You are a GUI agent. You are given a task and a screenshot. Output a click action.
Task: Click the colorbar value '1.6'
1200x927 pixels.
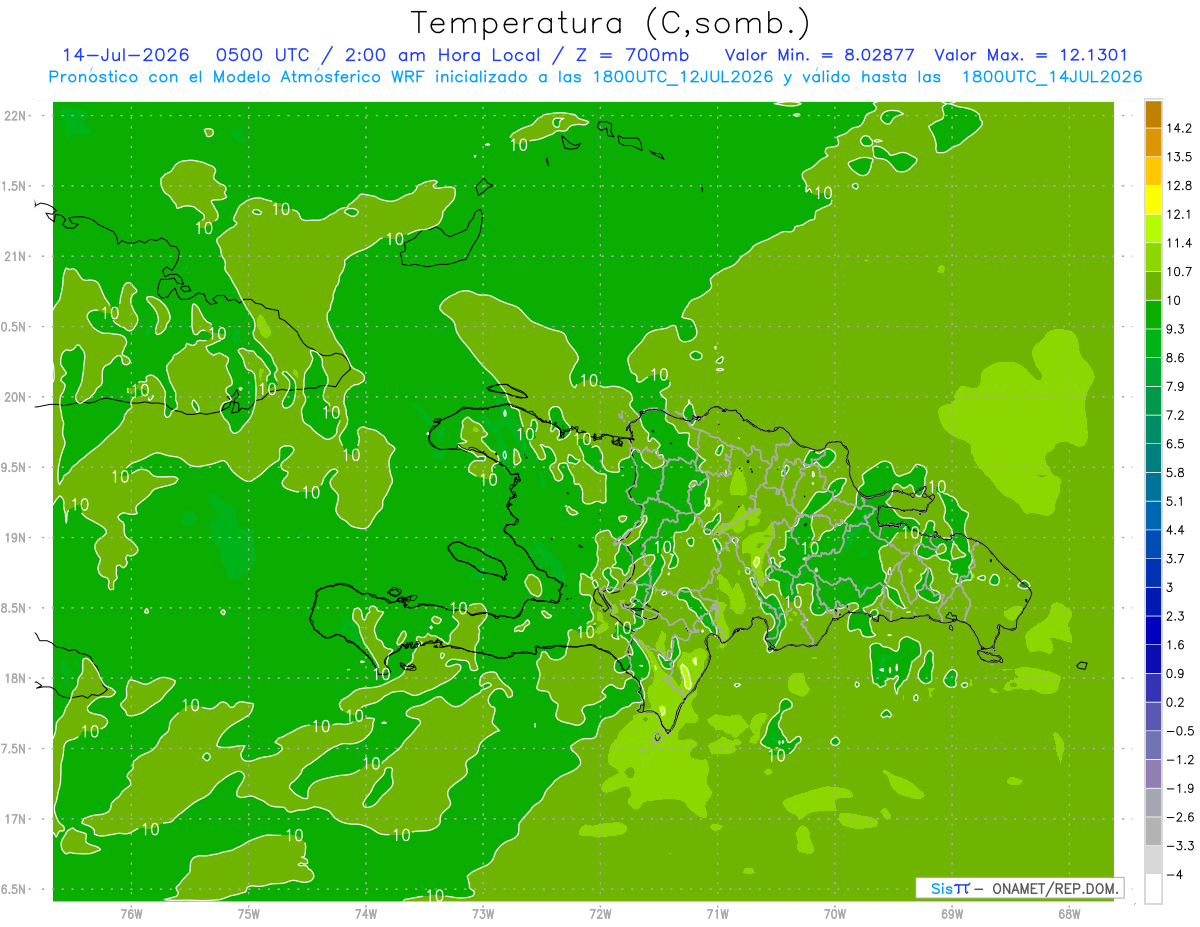point(1176,645)
